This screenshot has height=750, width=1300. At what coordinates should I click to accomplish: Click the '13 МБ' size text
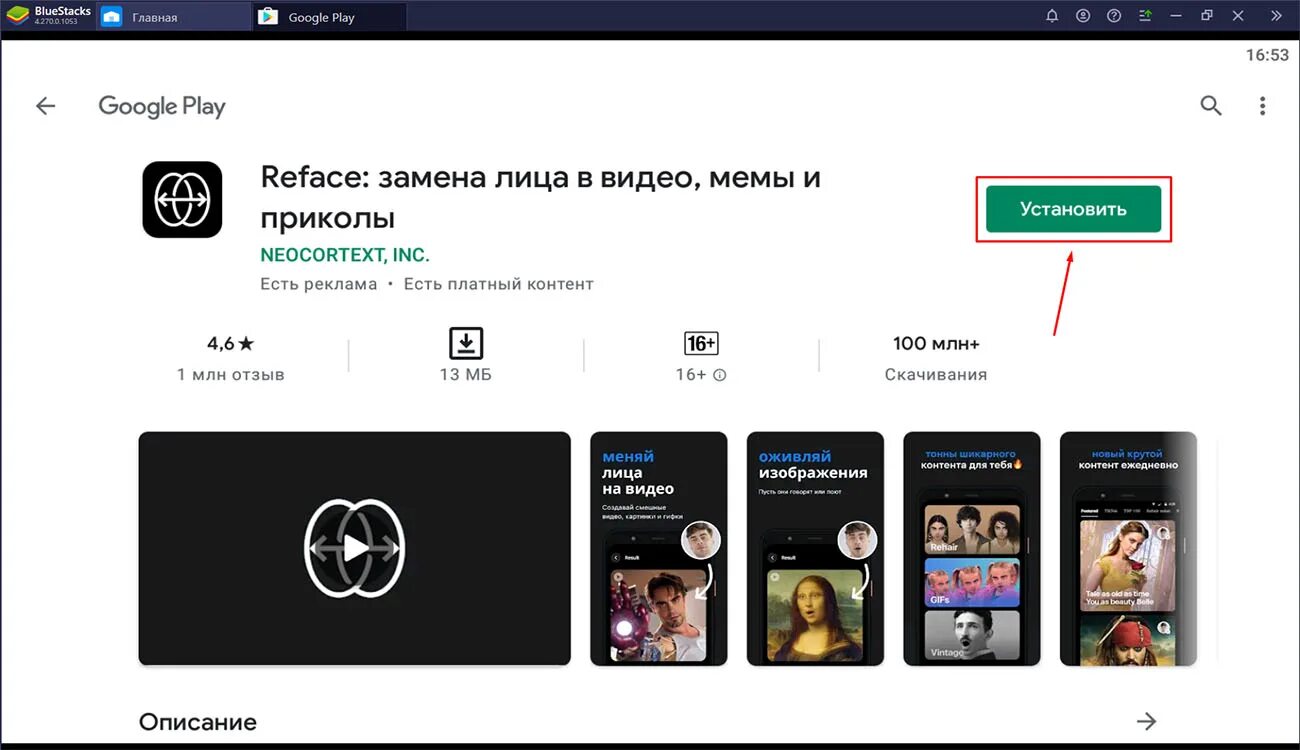coord(466,375)
